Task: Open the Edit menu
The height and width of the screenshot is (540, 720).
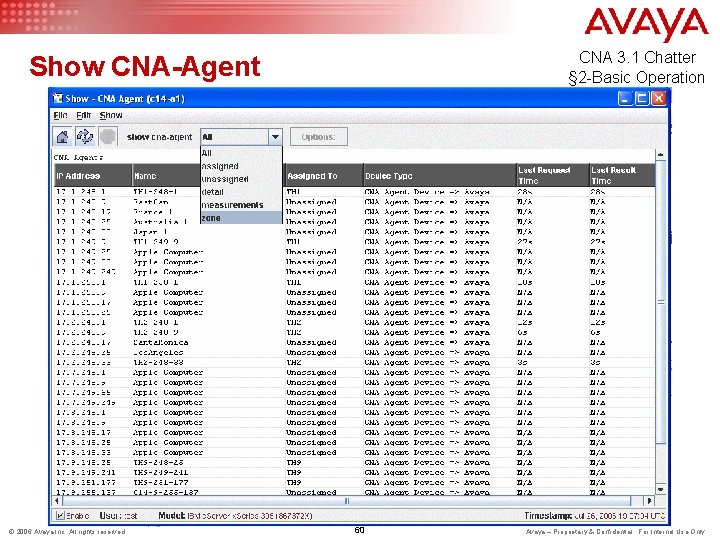Action: tap(83, 115)
